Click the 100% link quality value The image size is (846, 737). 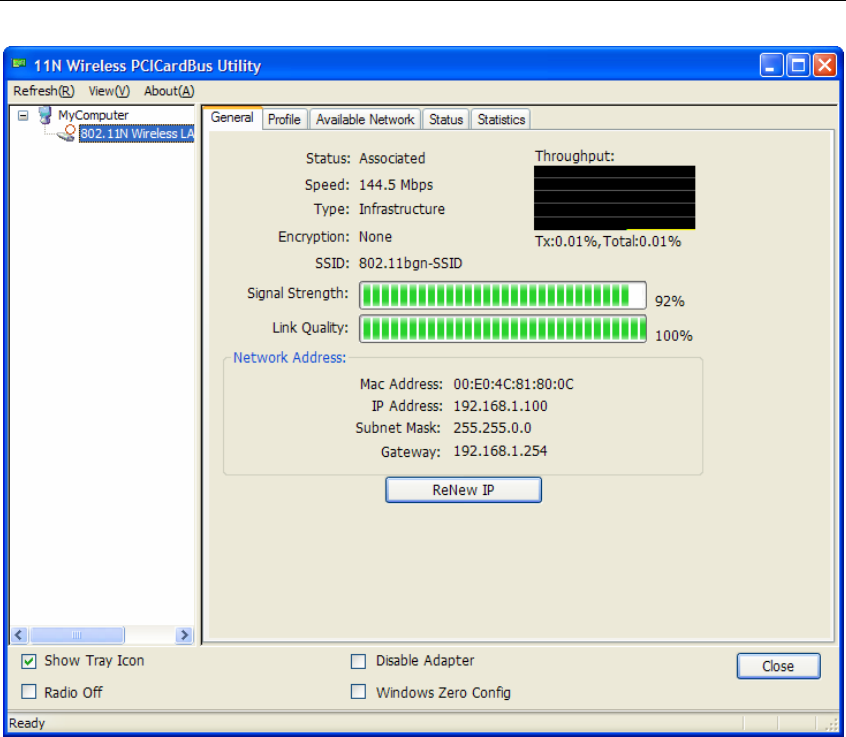674,336
